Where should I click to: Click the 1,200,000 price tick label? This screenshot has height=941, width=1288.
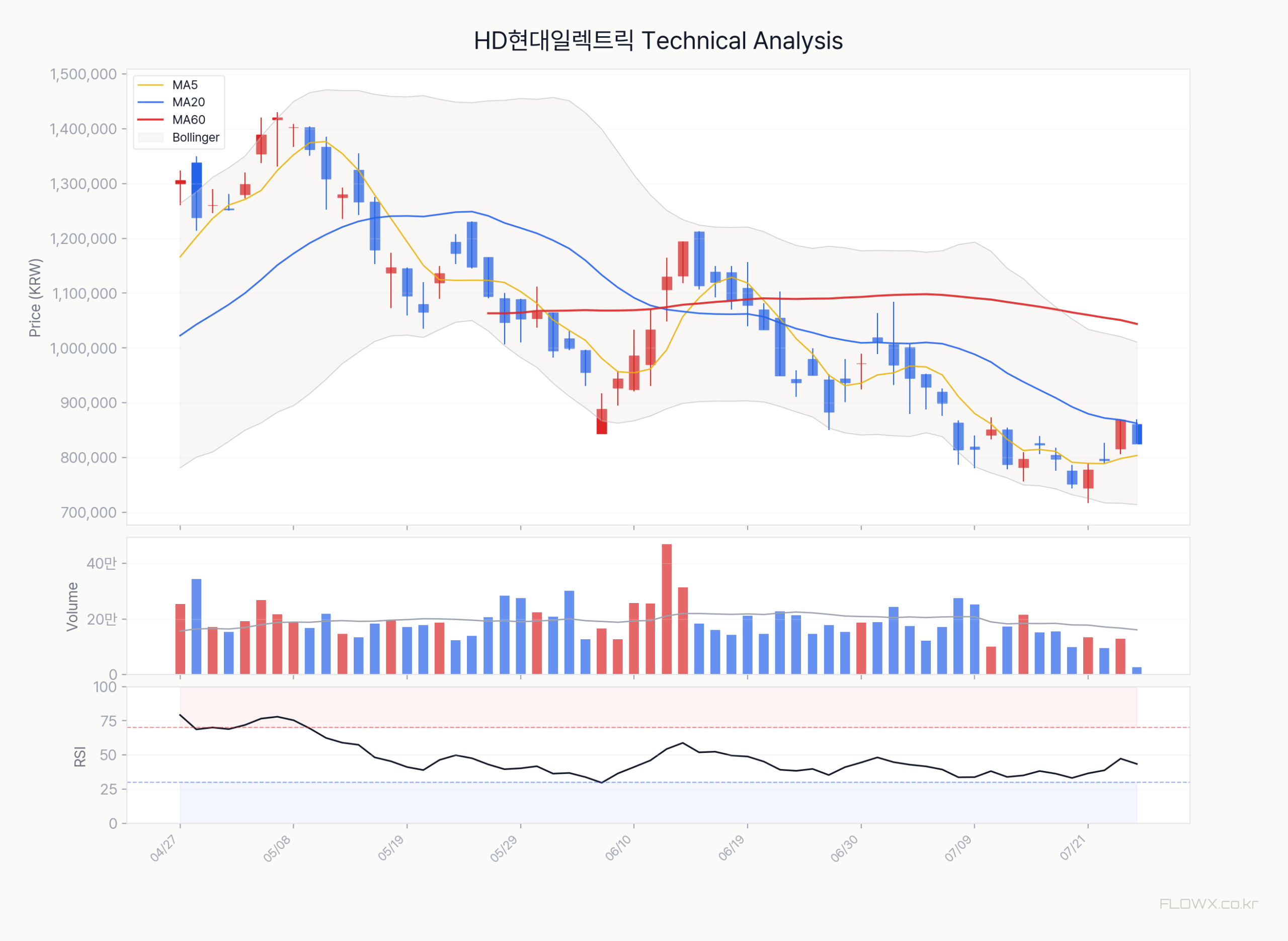[83, 239]
